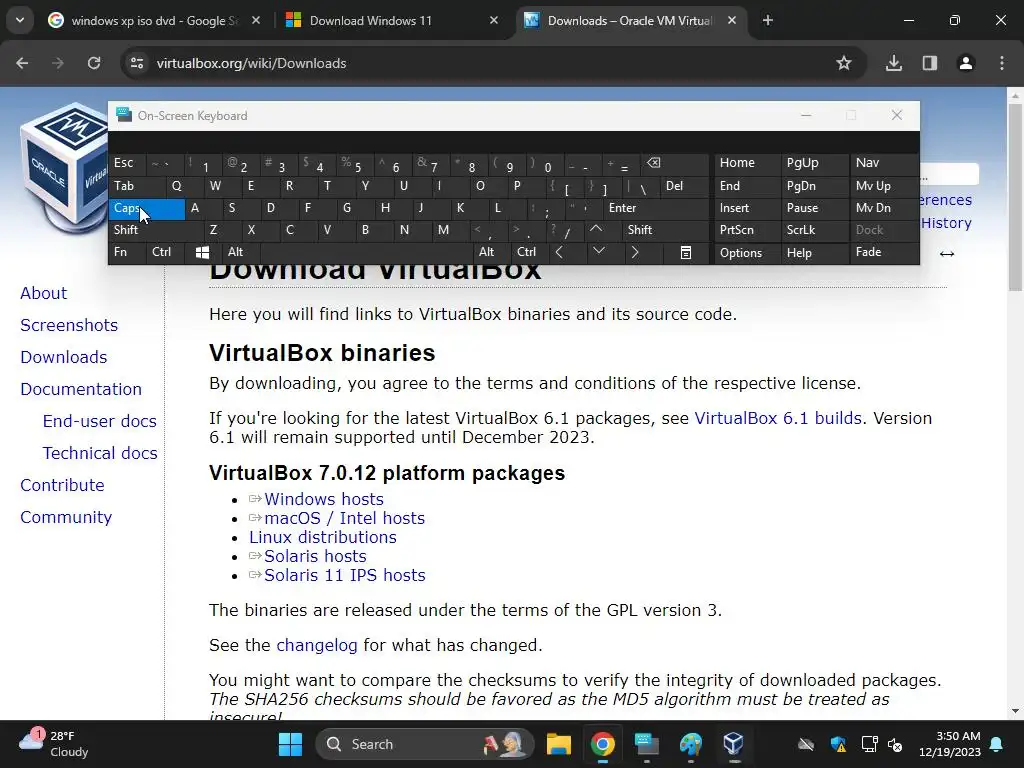Toggle Caps key on On-Screen Keyboard
1024x768 pixels.
pos(146,208)
